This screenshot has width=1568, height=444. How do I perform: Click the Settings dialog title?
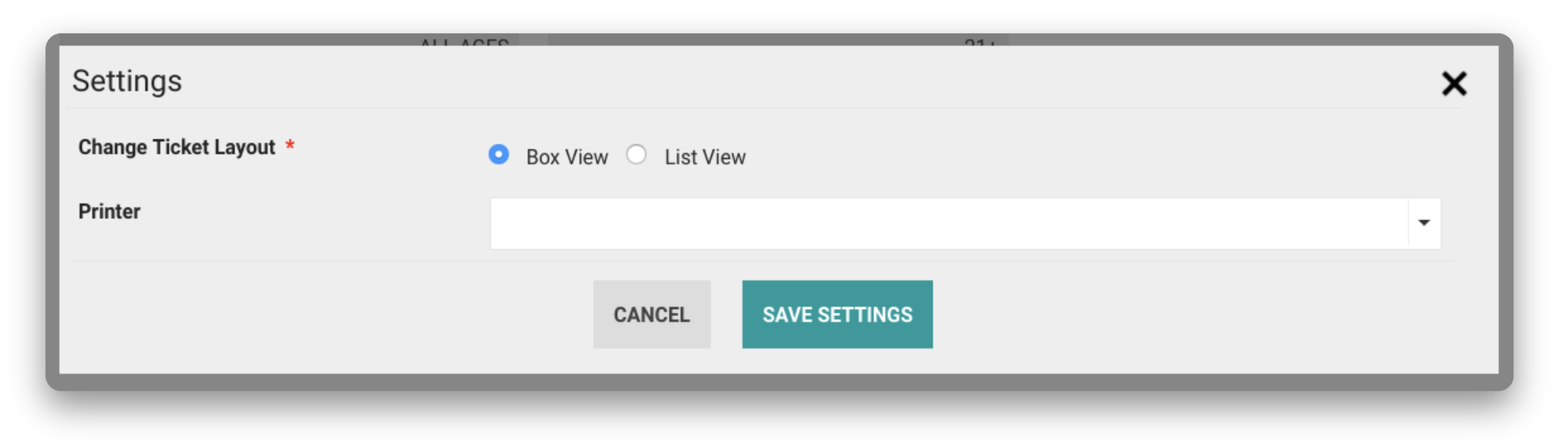pos(127,81)
